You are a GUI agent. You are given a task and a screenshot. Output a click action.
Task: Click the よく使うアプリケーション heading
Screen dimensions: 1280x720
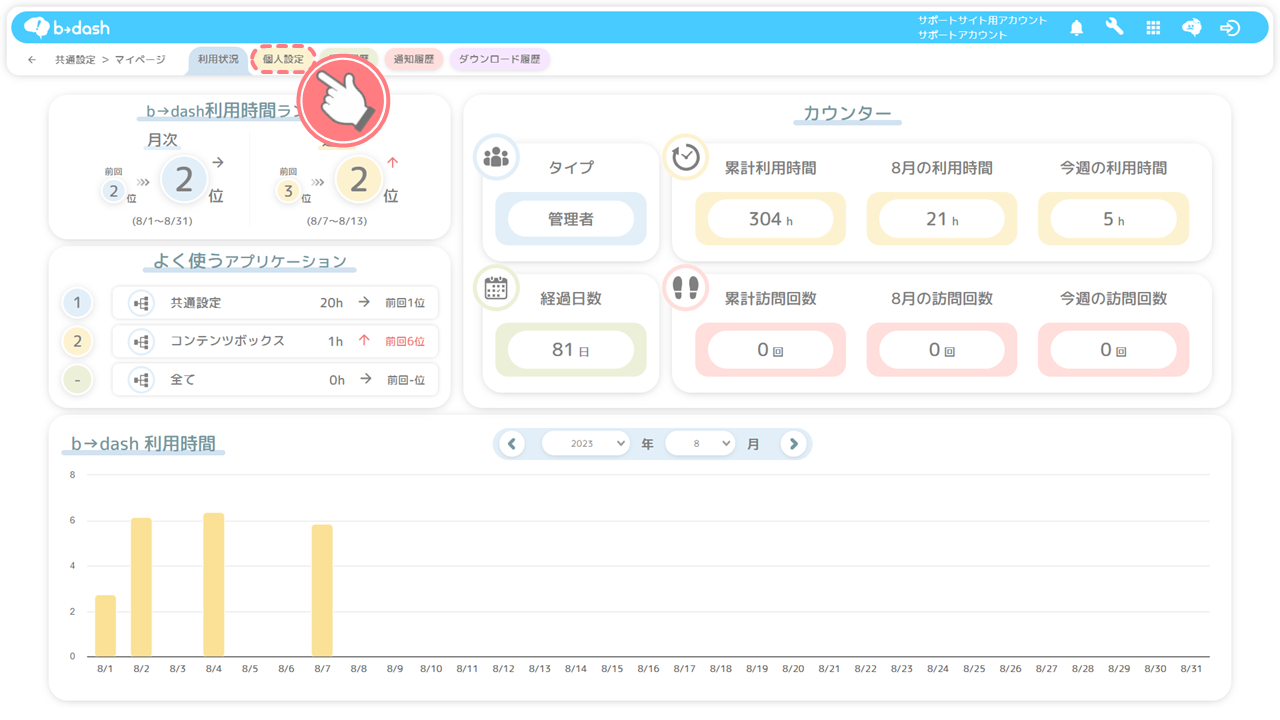pyautogui.click(x=250, y=261)
